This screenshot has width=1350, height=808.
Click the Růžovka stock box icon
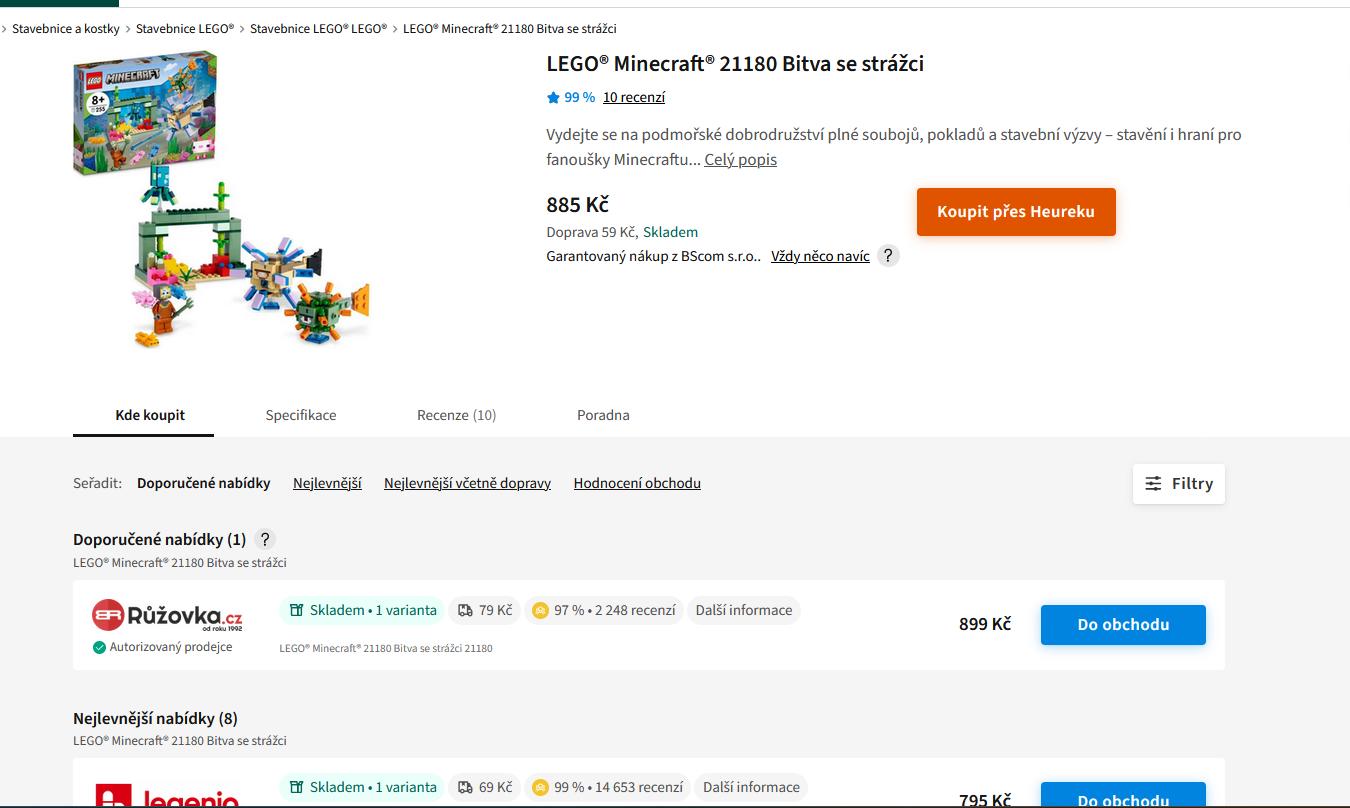296,611
